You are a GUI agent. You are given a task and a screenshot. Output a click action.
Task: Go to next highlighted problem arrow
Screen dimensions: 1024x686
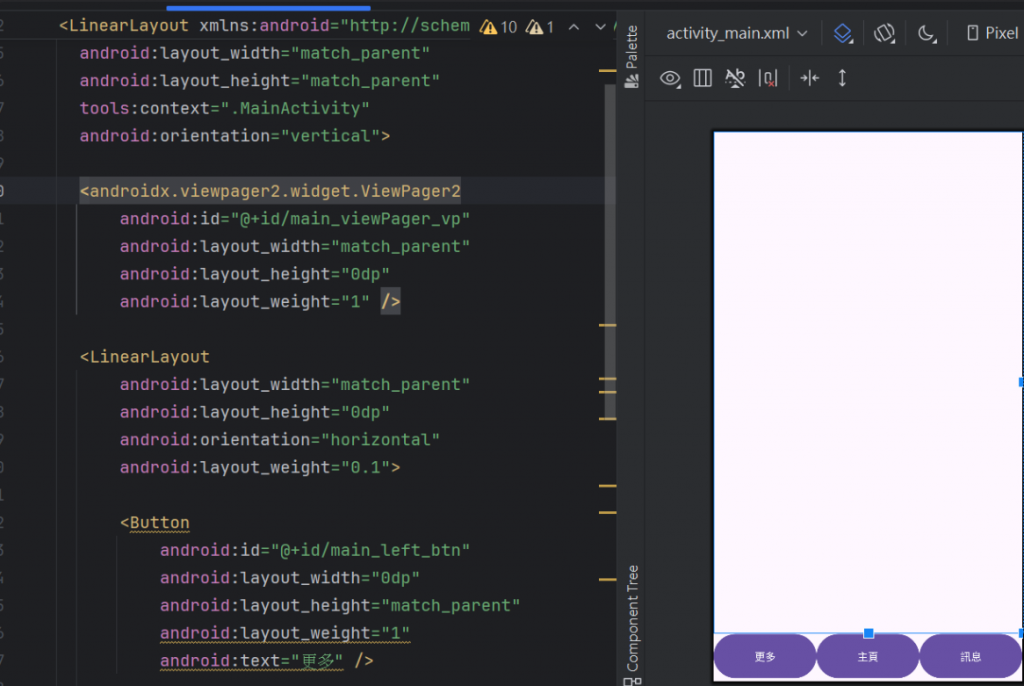click(600, 27)
